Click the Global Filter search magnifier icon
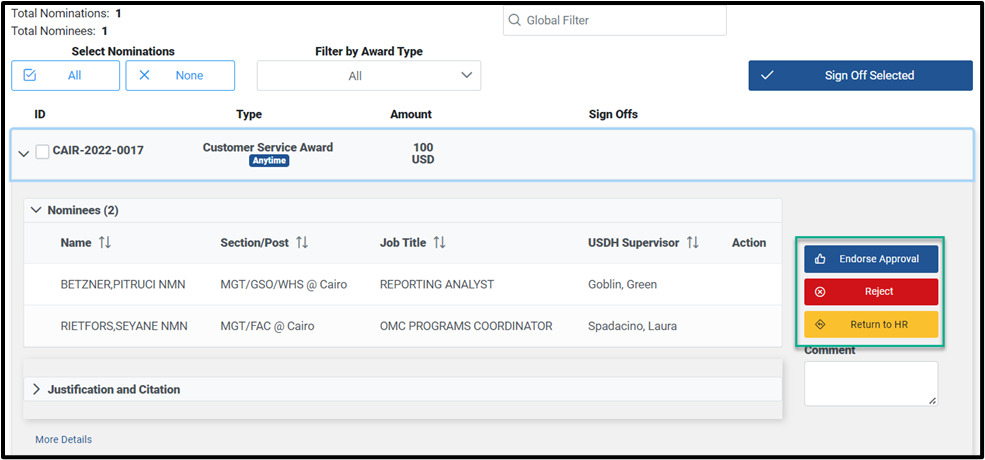 coord(514,20)
